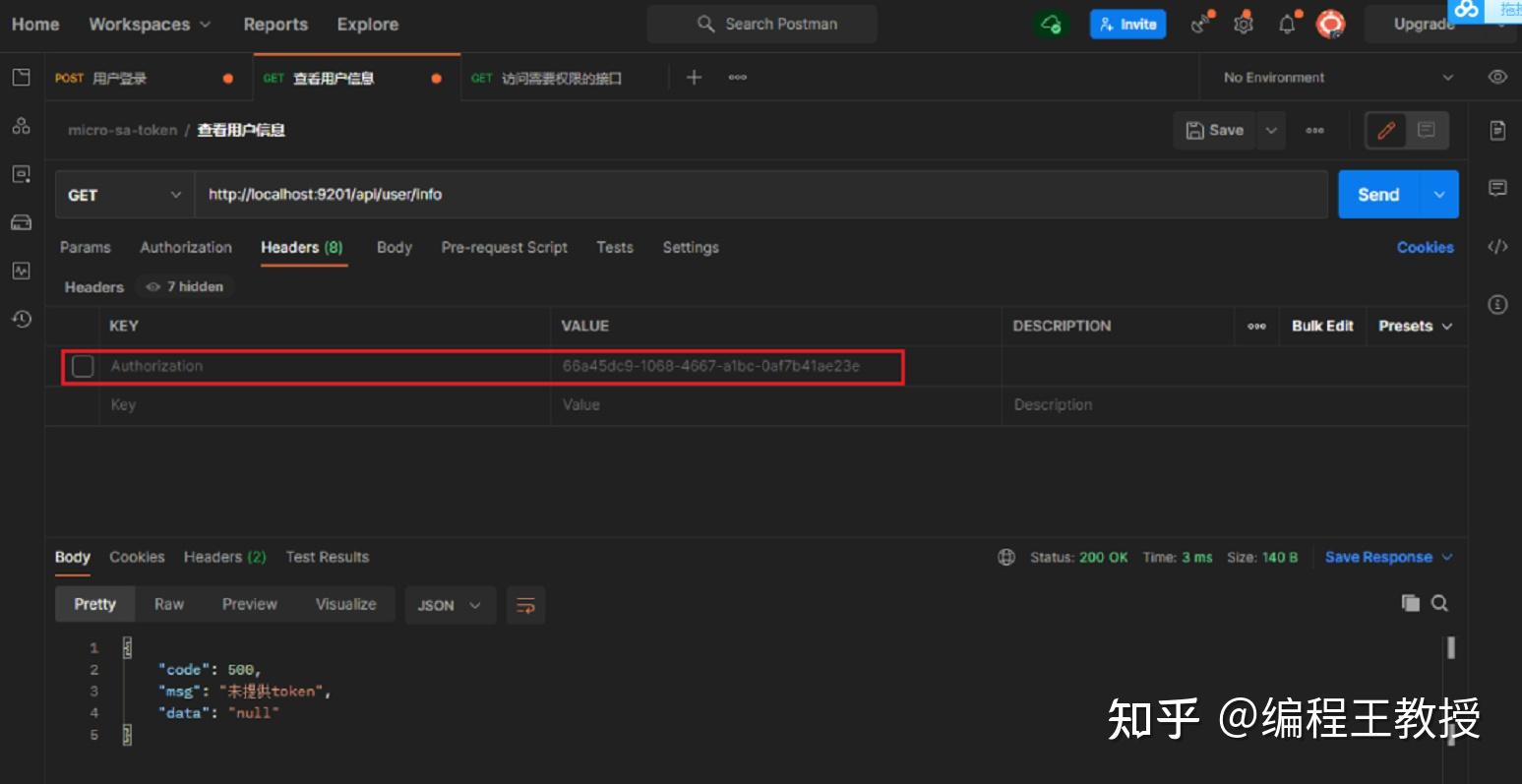This screenshot has height=784, width=1522.
Task: Click the Search Postman box
Action: coord(762,24)
